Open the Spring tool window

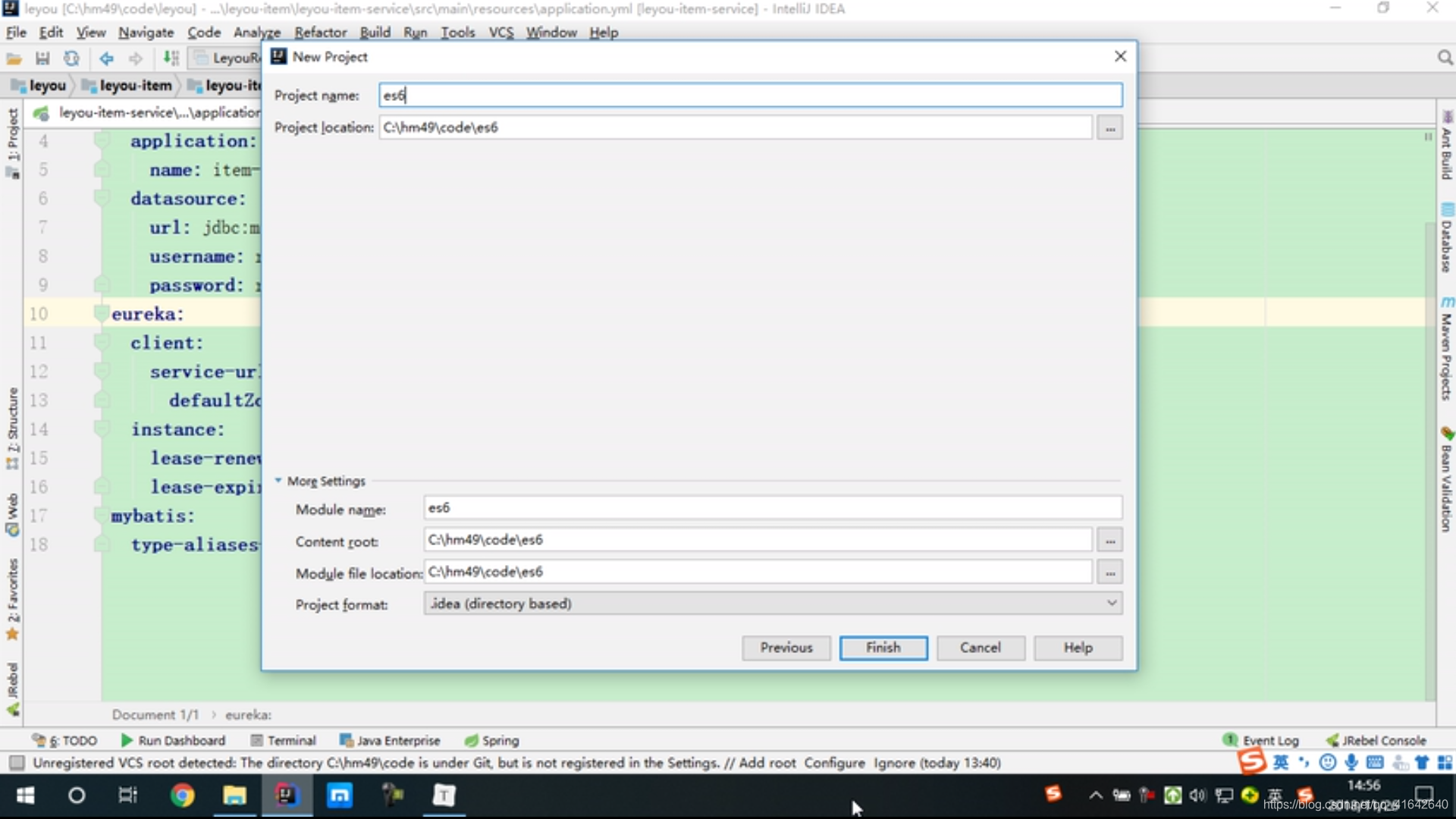[x=491, y=740]
